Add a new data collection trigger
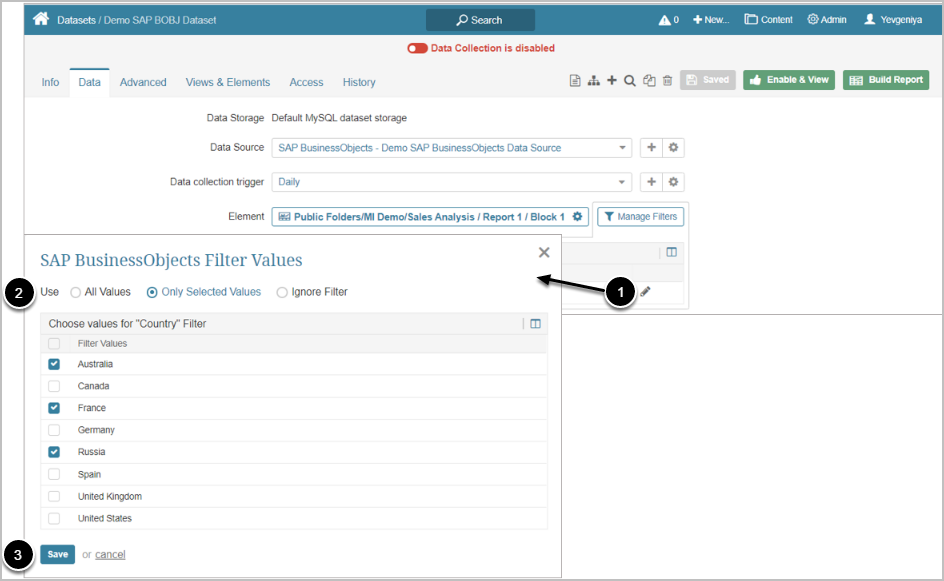 click(x=651, y=182)
